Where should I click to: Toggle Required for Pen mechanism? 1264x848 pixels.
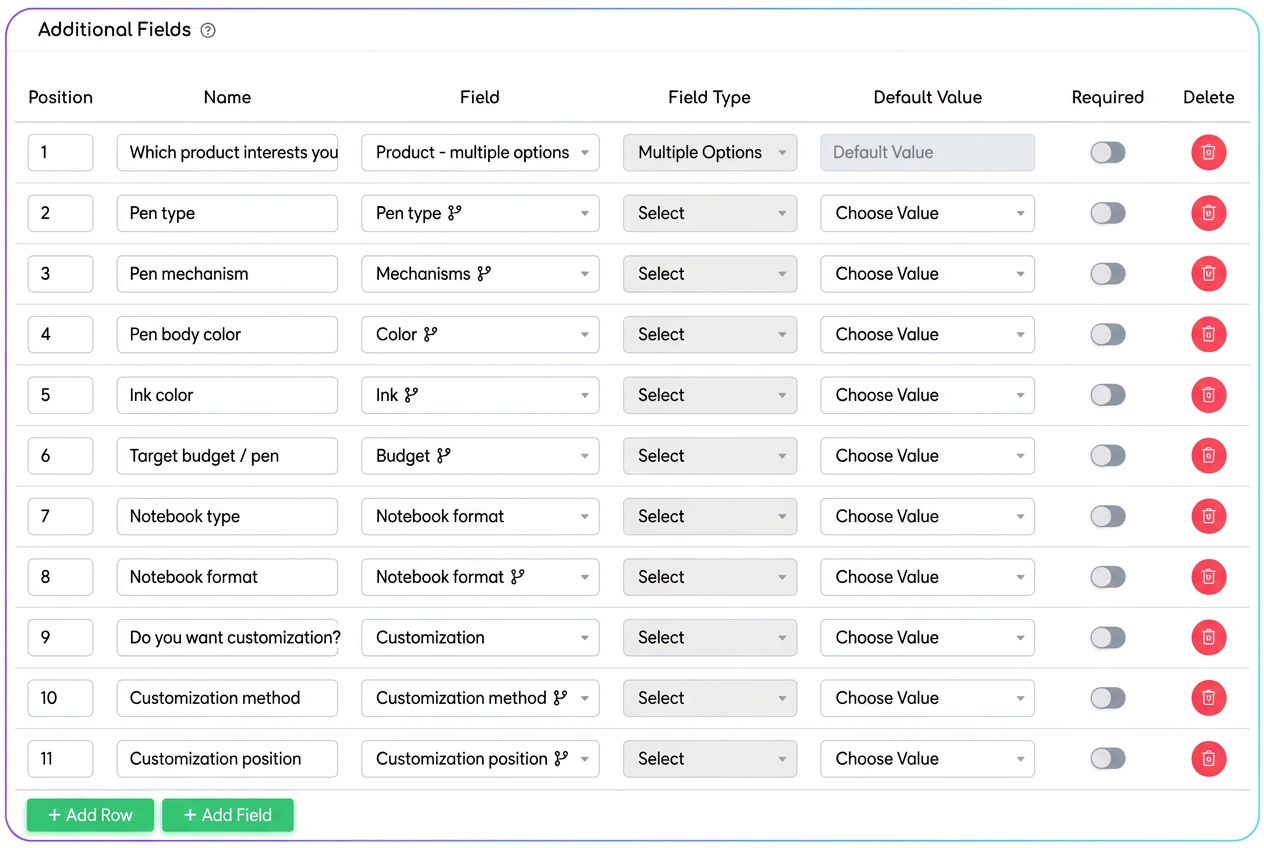(1107, 274)
